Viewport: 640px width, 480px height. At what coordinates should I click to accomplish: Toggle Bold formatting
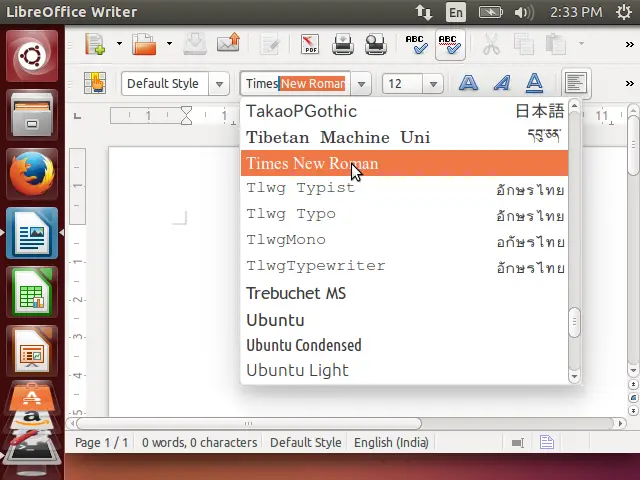[469, 83]
